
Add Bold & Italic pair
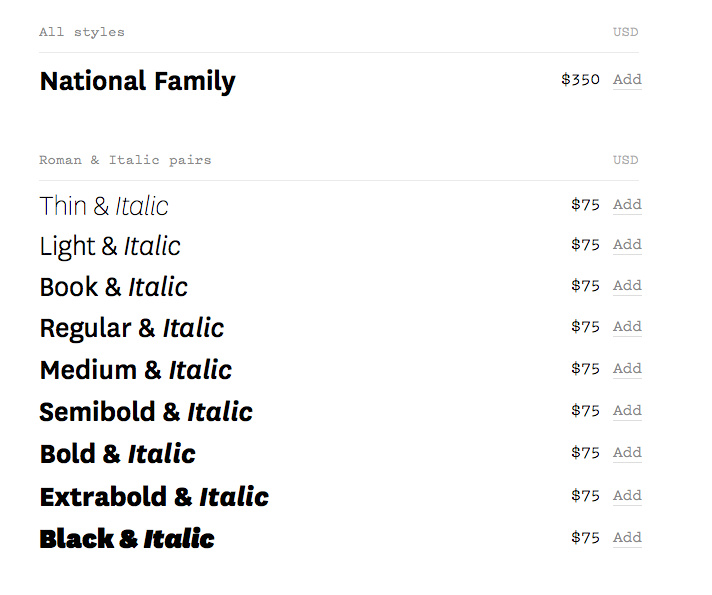pyautogui.click(x=627, y=453)
